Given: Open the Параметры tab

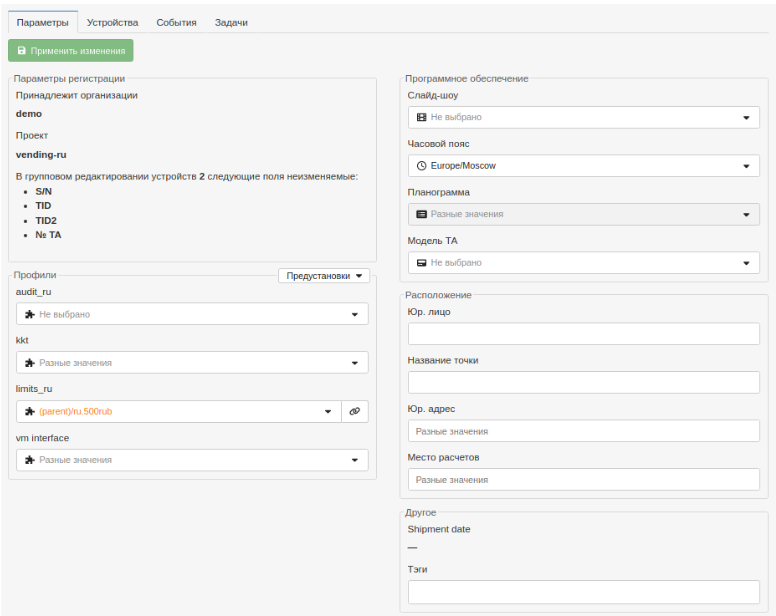Looking at the screenshot, I should (43, 22).
